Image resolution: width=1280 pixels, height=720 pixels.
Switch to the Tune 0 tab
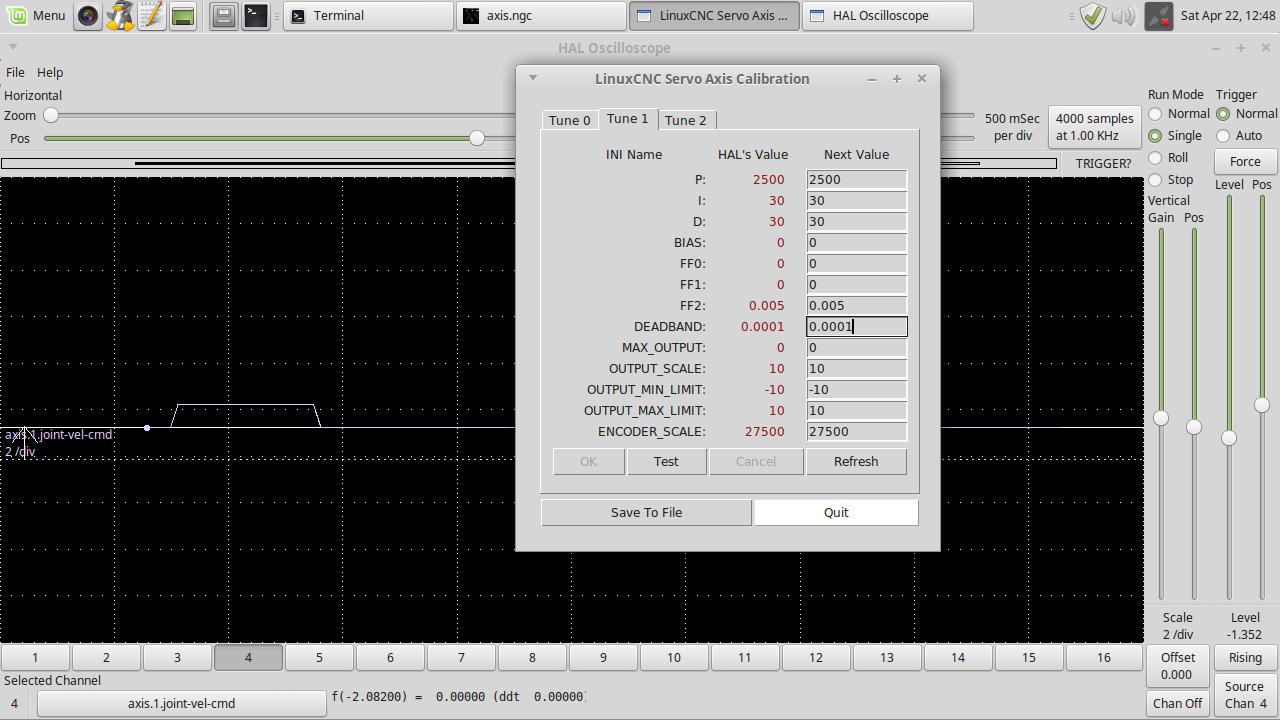tap(570, 120)
